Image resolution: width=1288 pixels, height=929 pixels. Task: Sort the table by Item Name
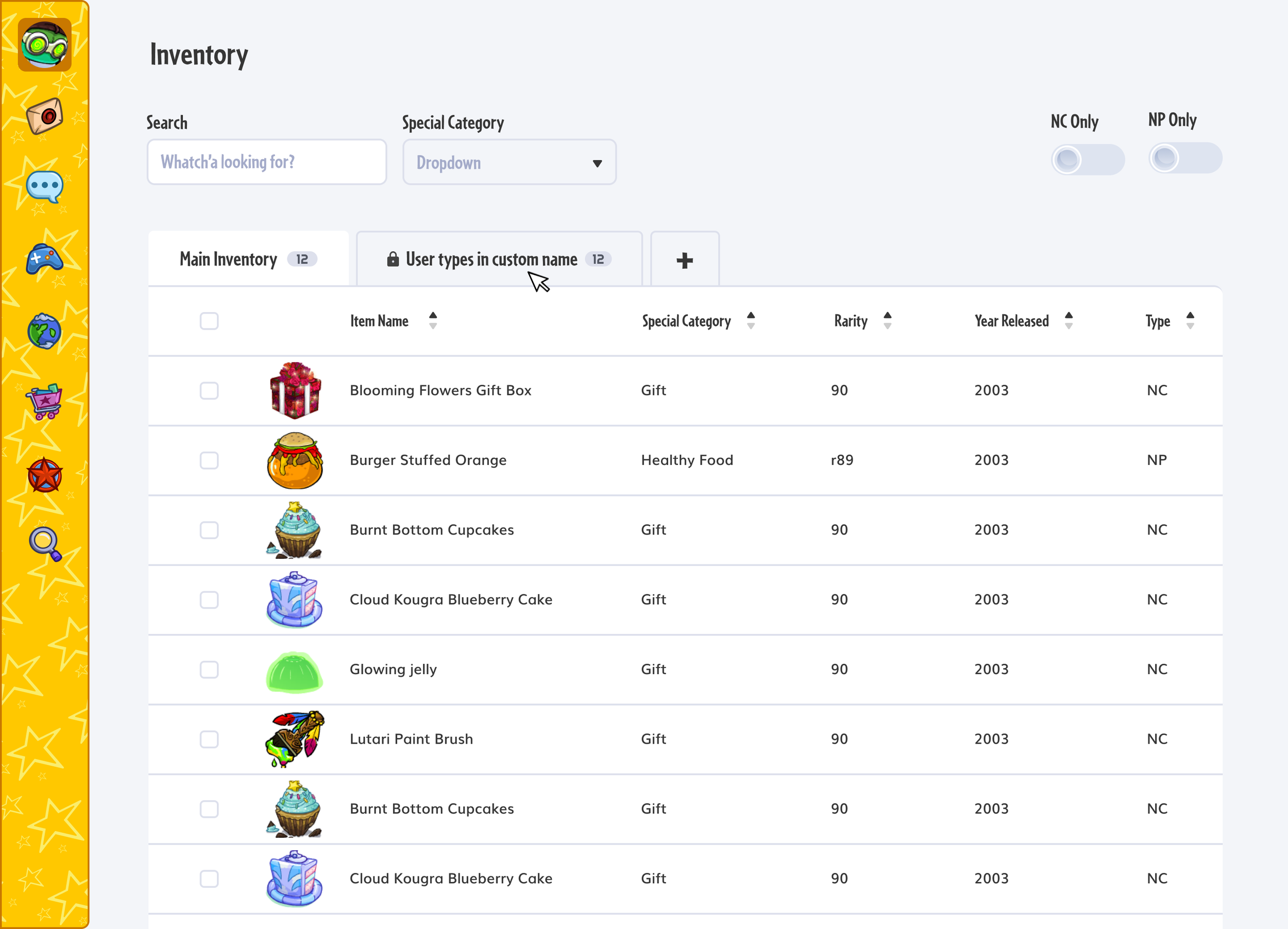[x=432, y=321]
